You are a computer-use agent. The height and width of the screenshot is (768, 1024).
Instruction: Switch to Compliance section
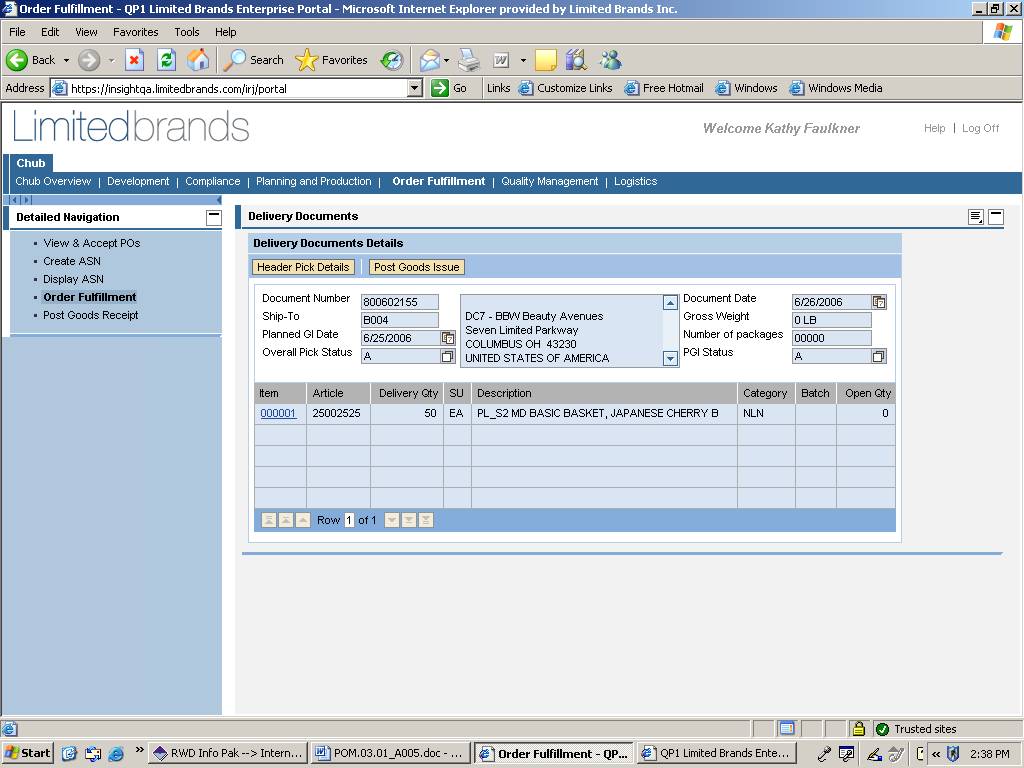pyautogui.click(x=212, y=182)
